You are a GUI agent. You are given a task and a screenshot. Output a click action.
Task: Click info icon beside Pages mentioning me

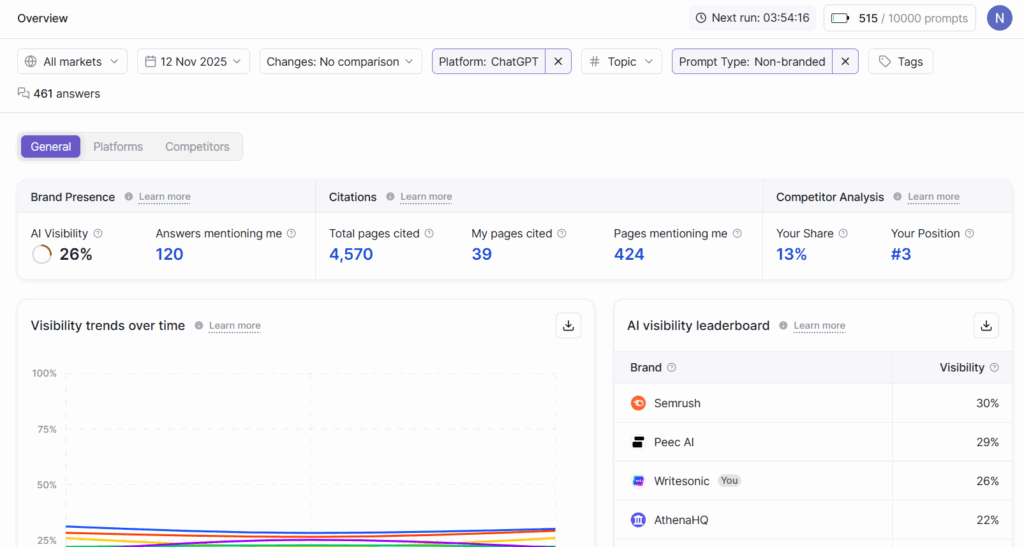(737, 234)
